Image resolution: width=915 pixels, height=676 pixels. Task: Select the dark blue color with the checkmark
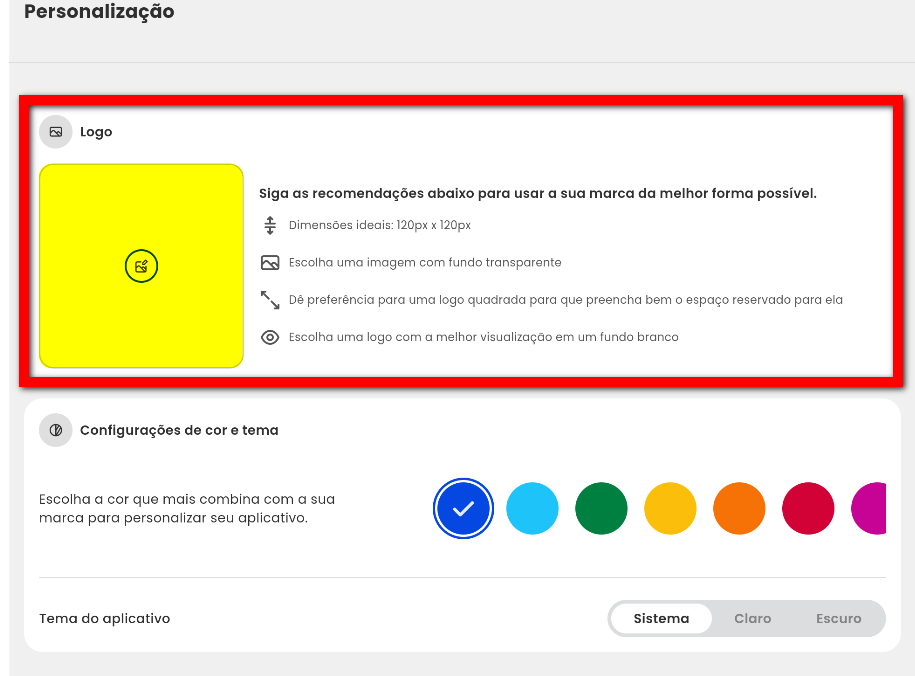pyautogui.click(x=463, y=508)
